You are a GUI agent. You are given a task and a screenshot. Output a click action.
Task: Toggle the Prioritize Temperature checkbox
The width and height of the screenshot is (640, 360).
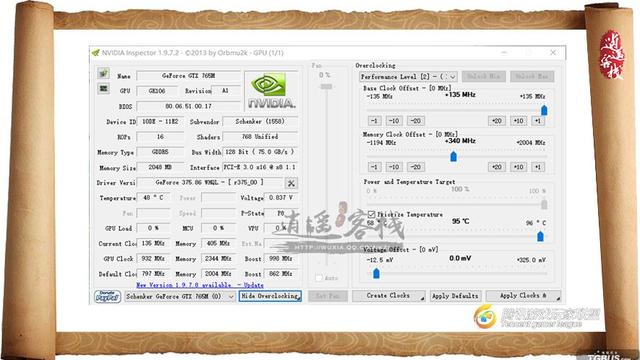pyautogui.click(x=371, y=214)
